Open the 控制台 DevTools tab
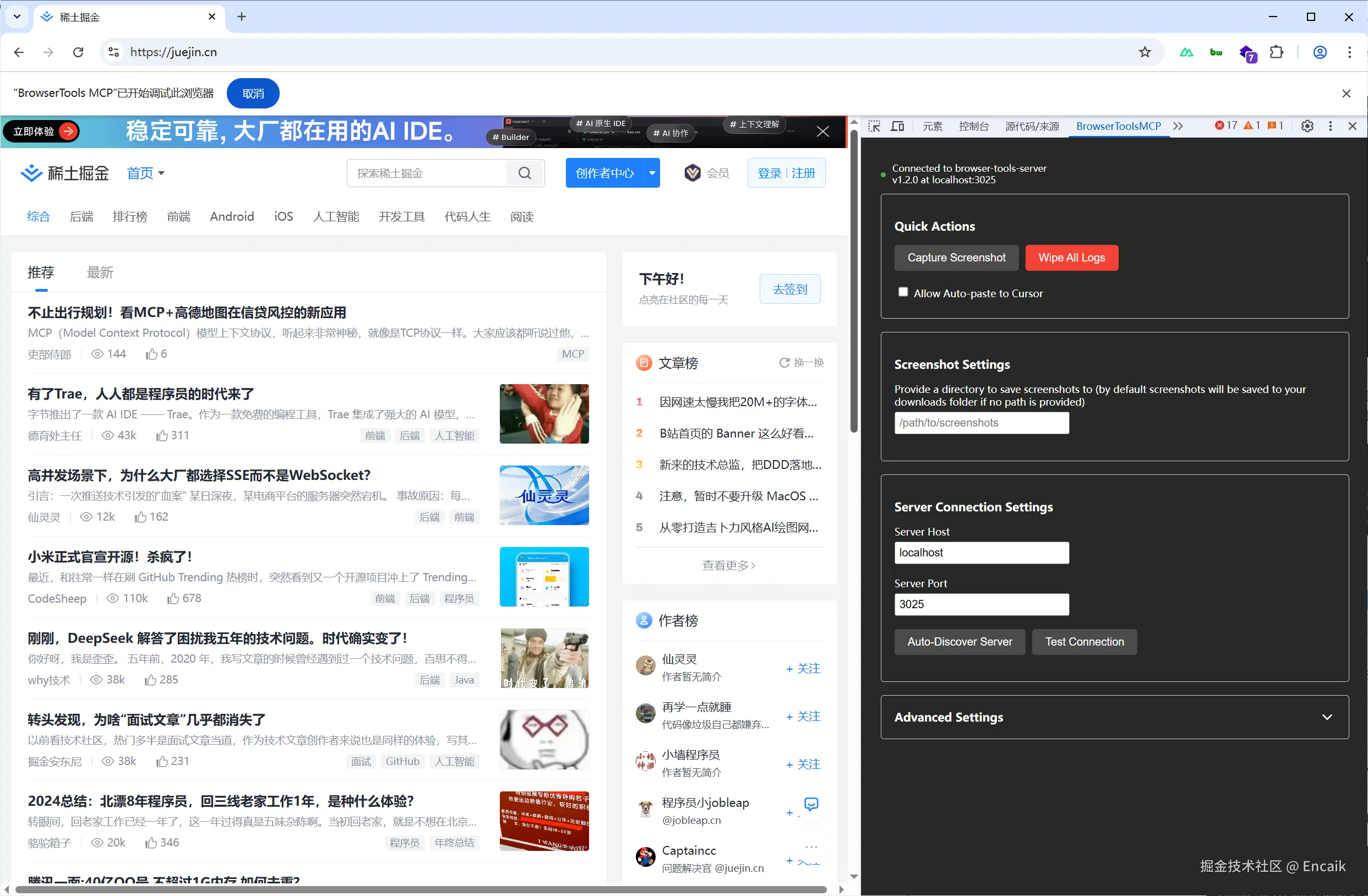The height and width of the screenshot is (896, 1368). coord(973,126)
